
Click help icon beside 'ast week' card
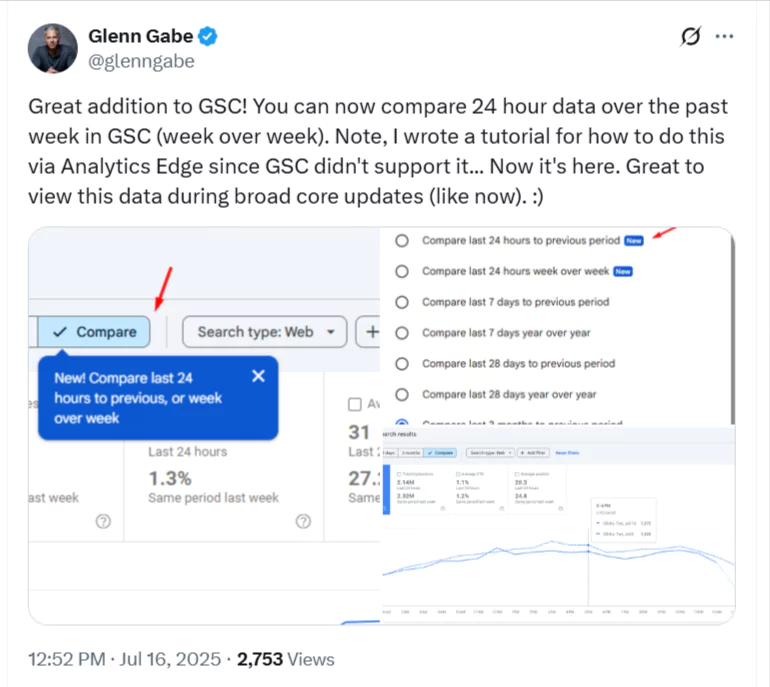103,521
